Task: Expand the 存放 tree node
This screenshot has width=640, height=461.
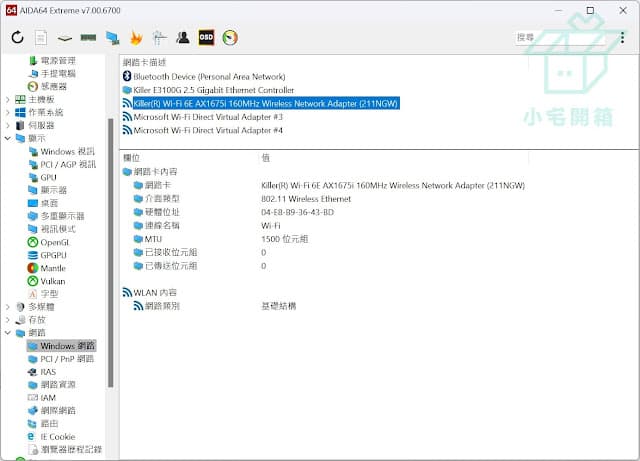Action: (x=8, y=320)
